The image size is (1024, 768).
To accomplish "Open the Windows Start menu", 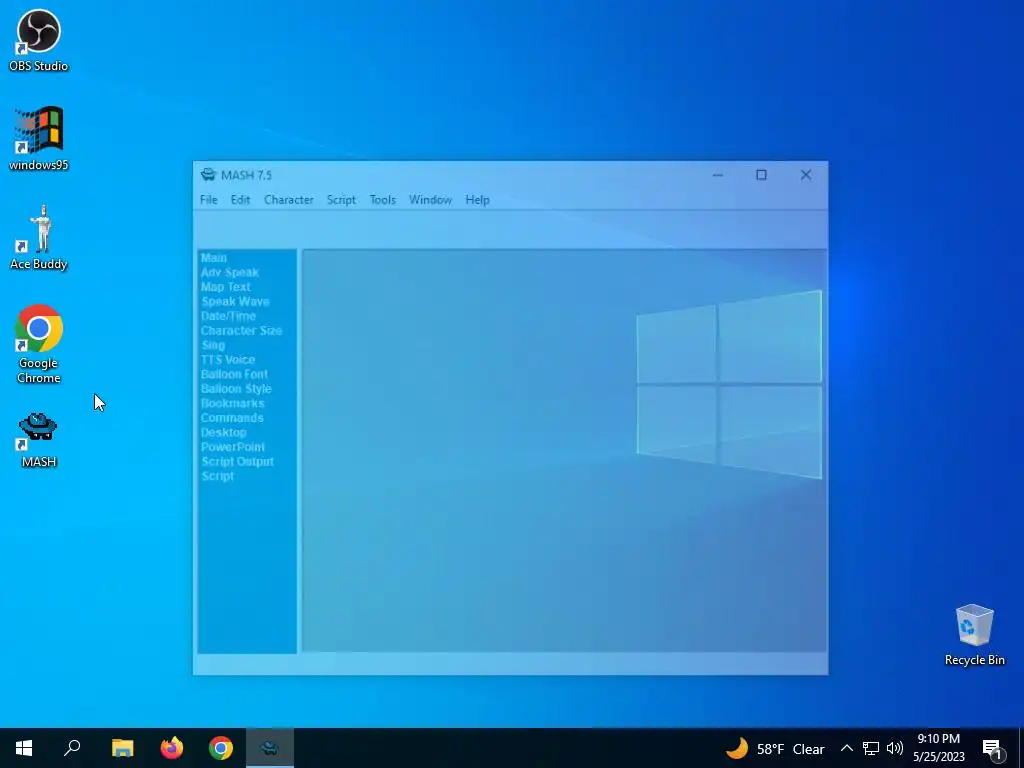I will [x=24, y=748].
